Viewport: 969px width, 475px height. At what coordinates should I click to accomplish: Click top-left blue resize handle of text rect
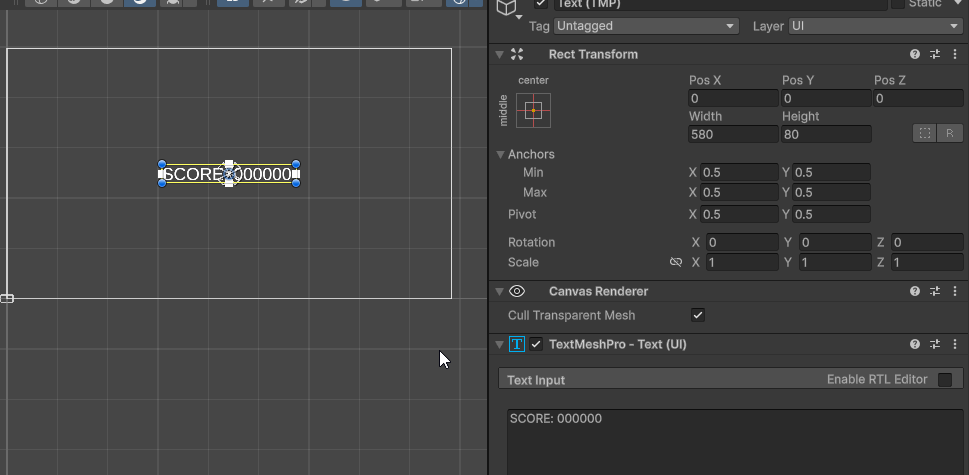[x=162, y=164]
